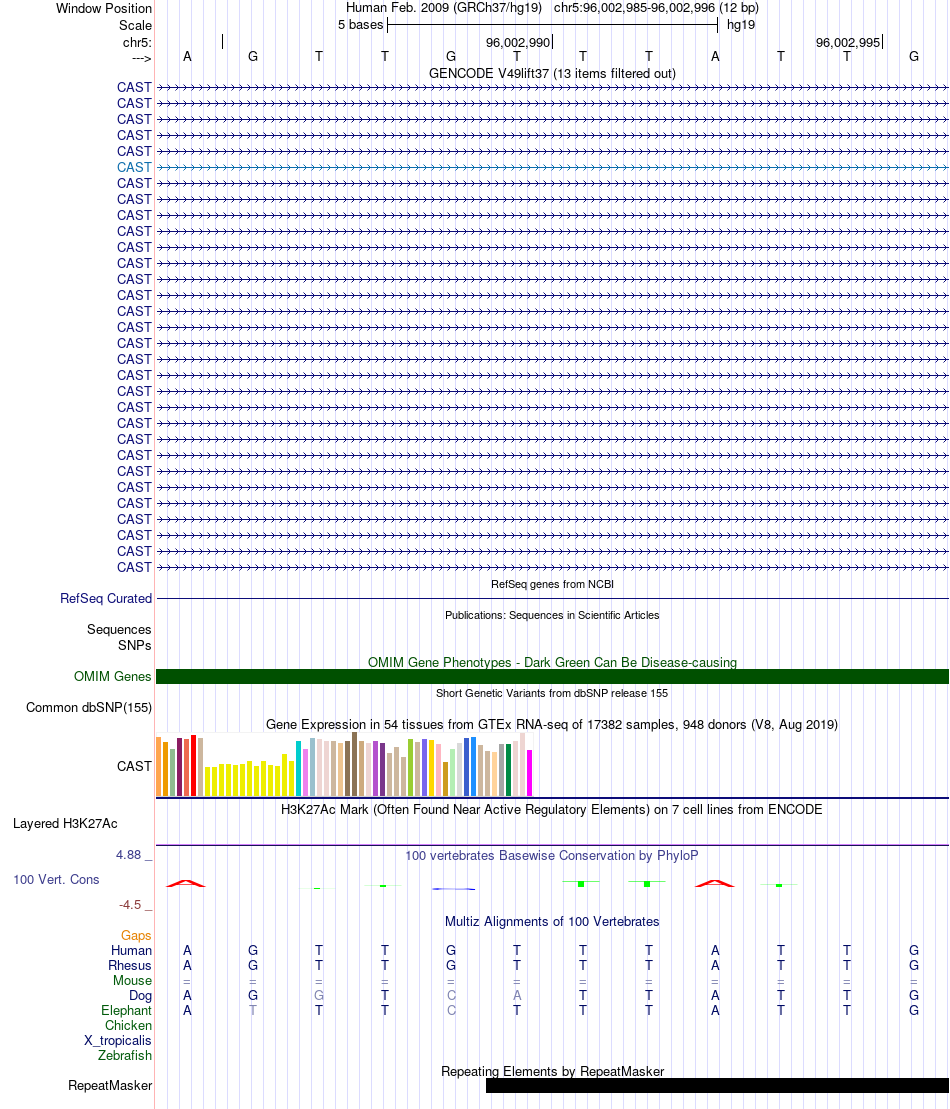Click the Gaps row label

[x=136, y=936]
